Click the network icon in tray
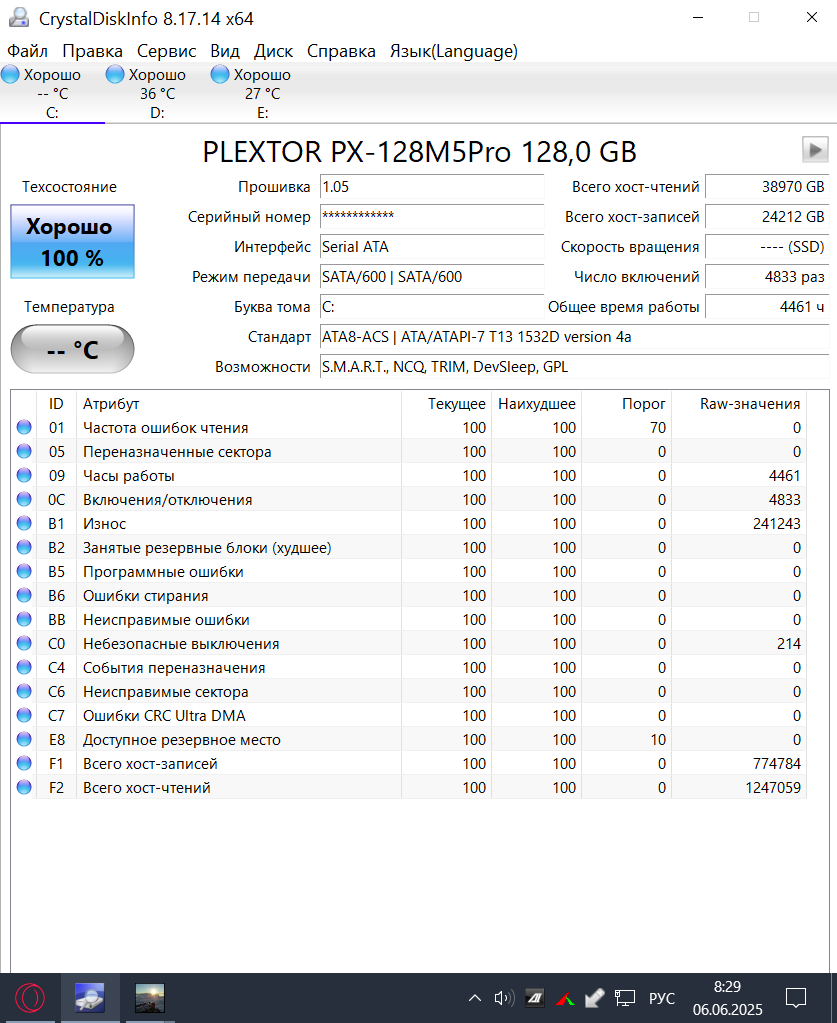The height and width of the screenshot is (1023, 837). tap(624, 998)
